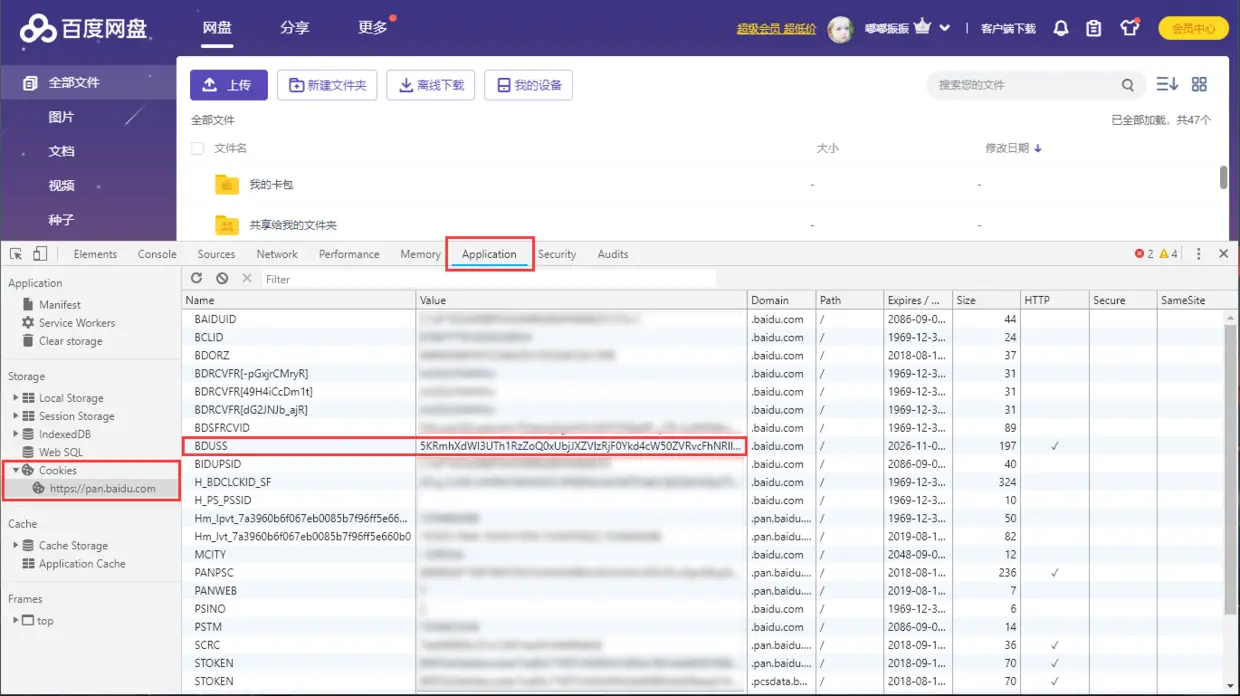Image resolution: width=1240 pixels, height=696 pixels.
Task: Expand the user account dropdown arrow
Action: (x=945, y=28)
